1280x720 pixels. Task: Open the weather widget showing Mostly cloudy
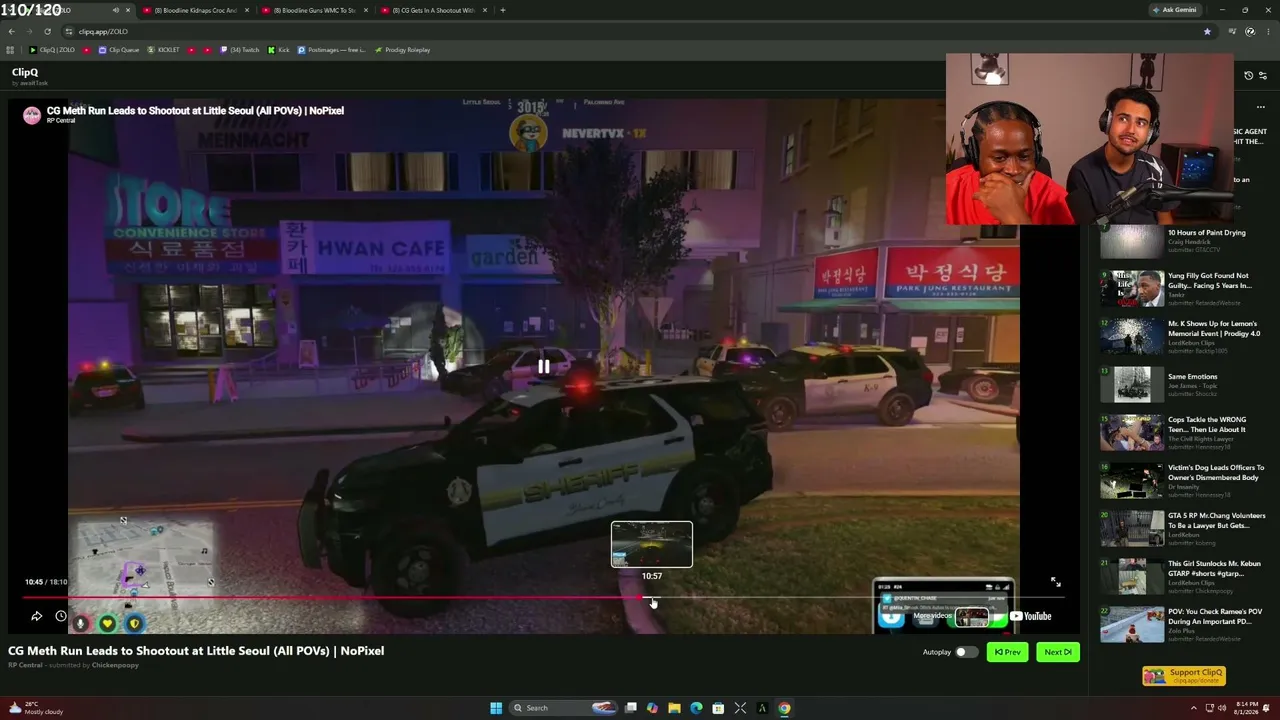[x=36, y=708]
